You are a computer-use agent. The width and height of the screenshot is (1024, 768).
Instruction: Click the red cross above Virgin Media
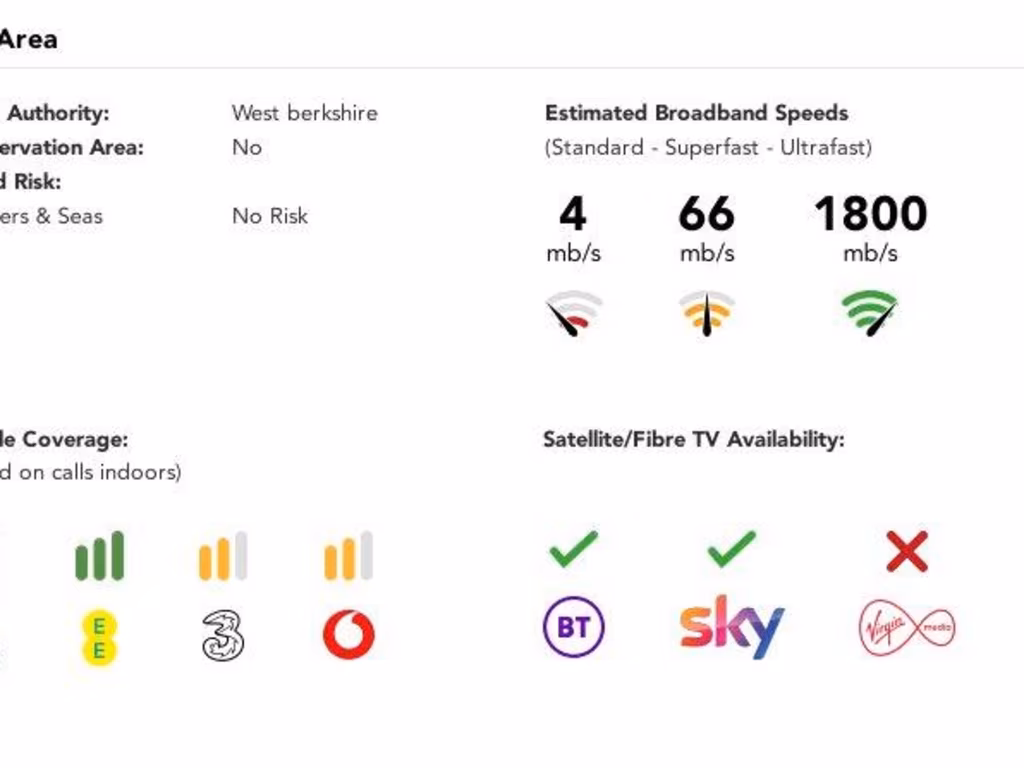[x=907, y=551]
